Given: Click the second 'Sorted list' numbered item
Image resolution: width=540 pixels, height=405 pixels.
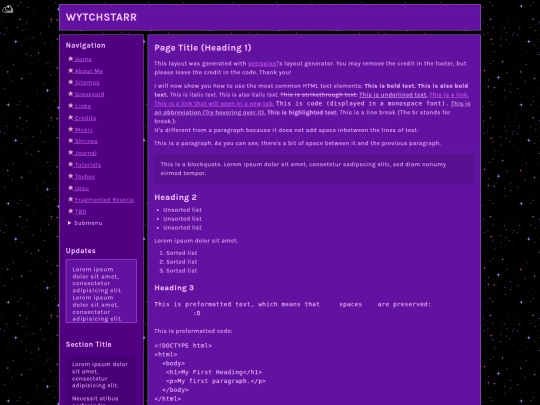Looking at the screenshot, I should coord(181,262).
